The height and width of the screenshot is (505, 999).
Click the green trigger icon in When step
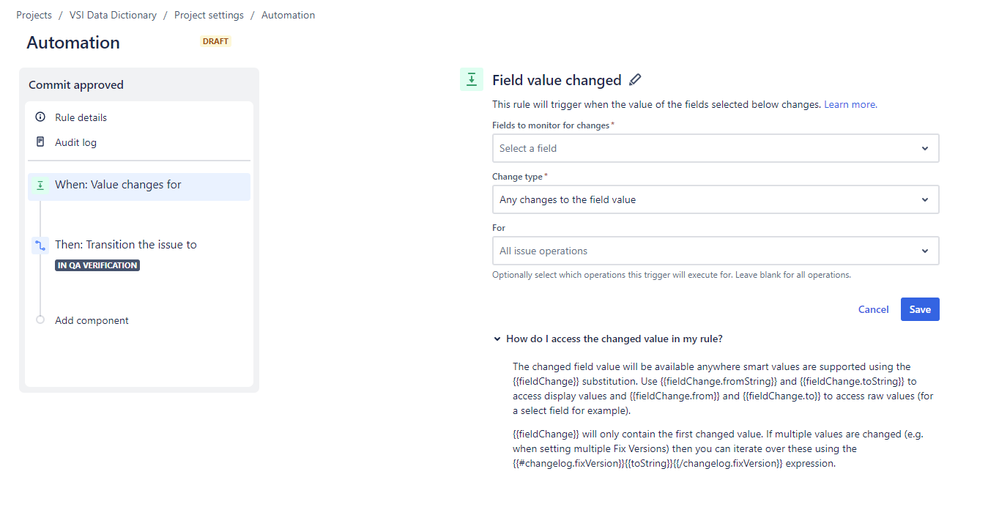point(40,185)
